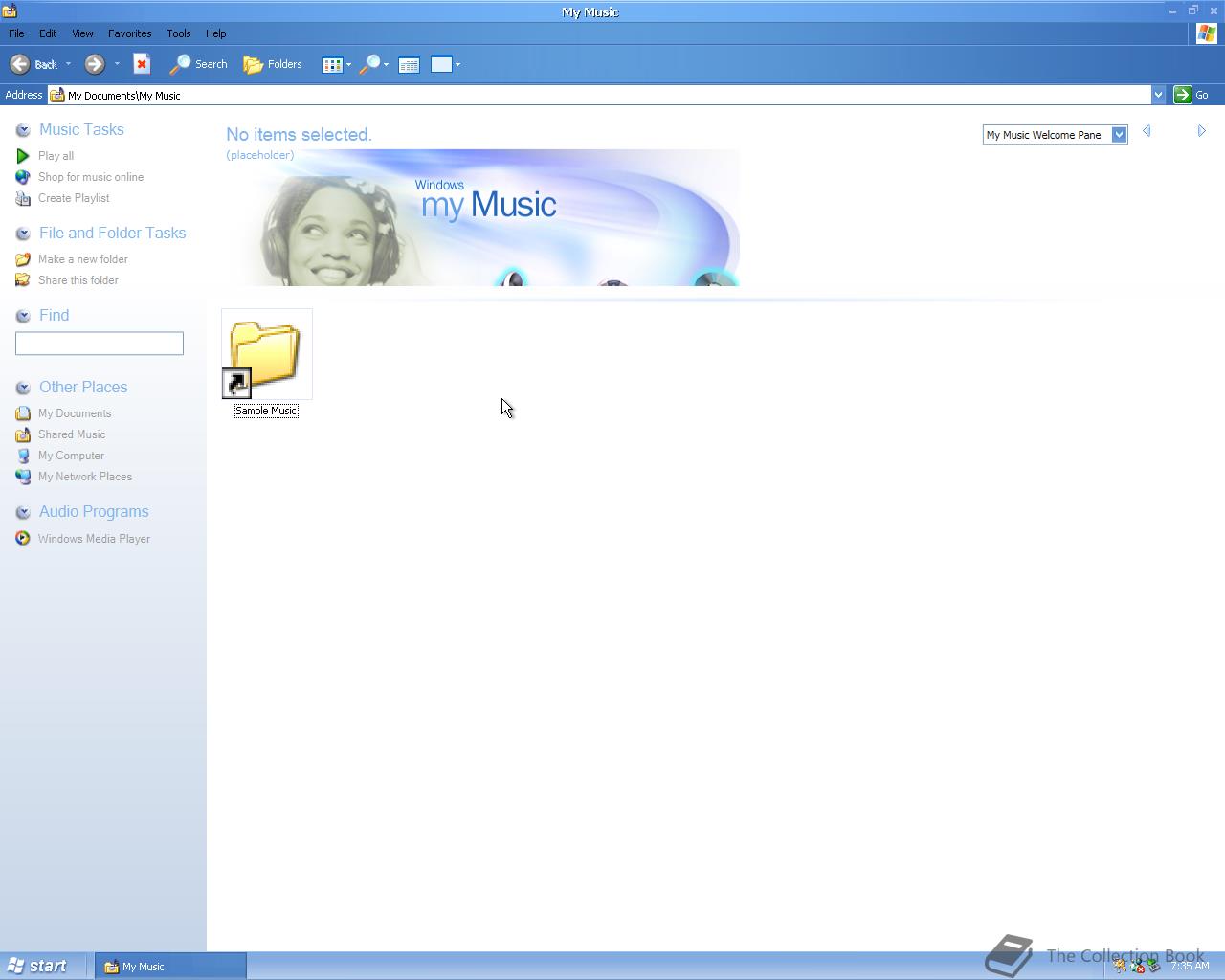The image size is (1225, 980).
Task: Click the green-arrow tray icon beside the clock
Action: click(1154, 967)
